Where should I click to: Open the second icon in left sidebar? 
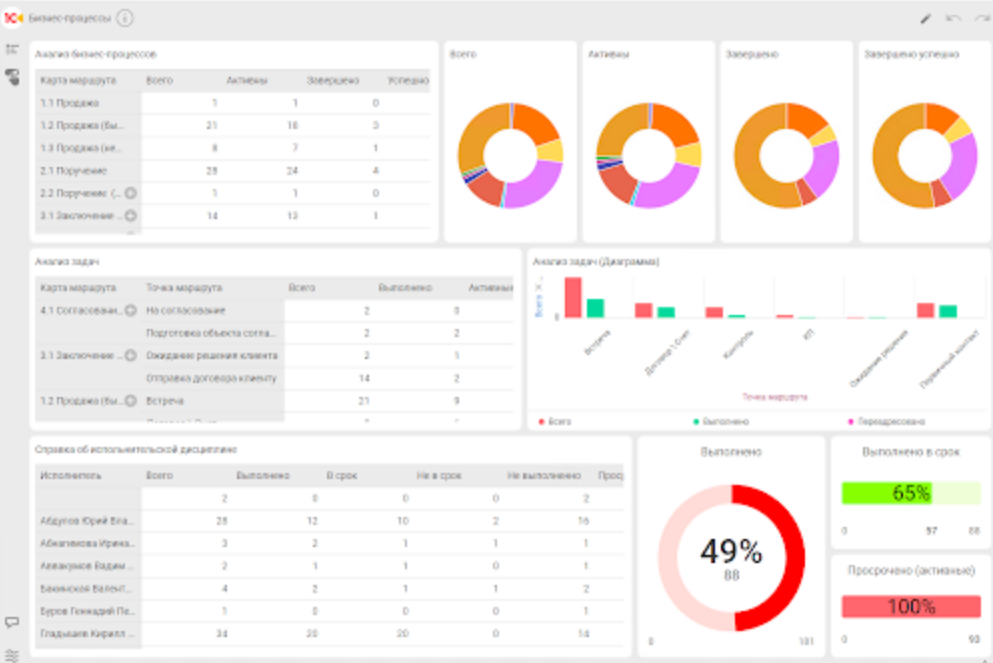pos(12,77)
